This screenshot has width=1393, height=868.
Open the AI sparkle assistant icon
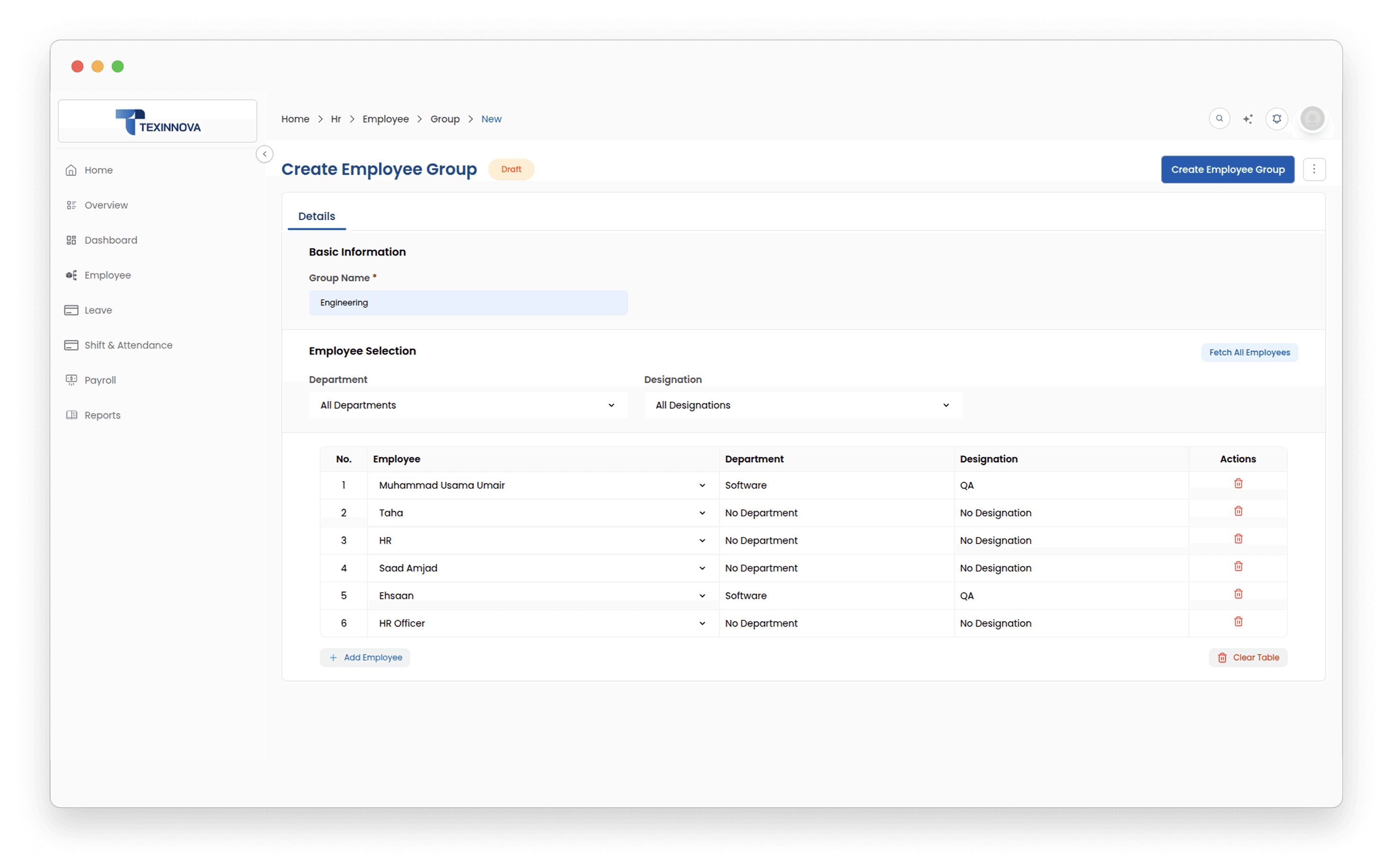coord(1248,119)
